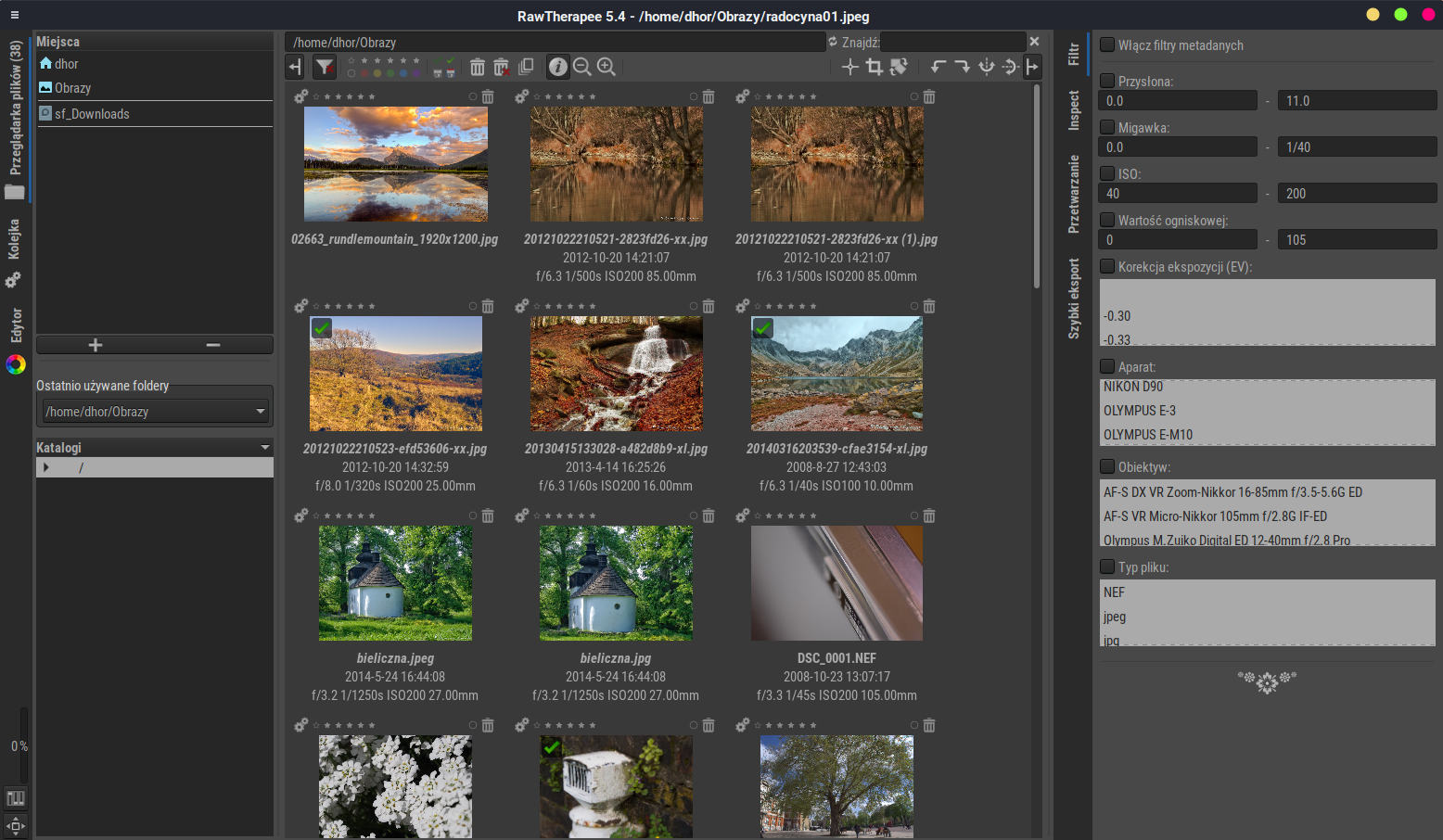This screenshot has width=1443, height=840.
Task: Hide the left panel with toolbar arrow
Action: click(x=295, y=67)
